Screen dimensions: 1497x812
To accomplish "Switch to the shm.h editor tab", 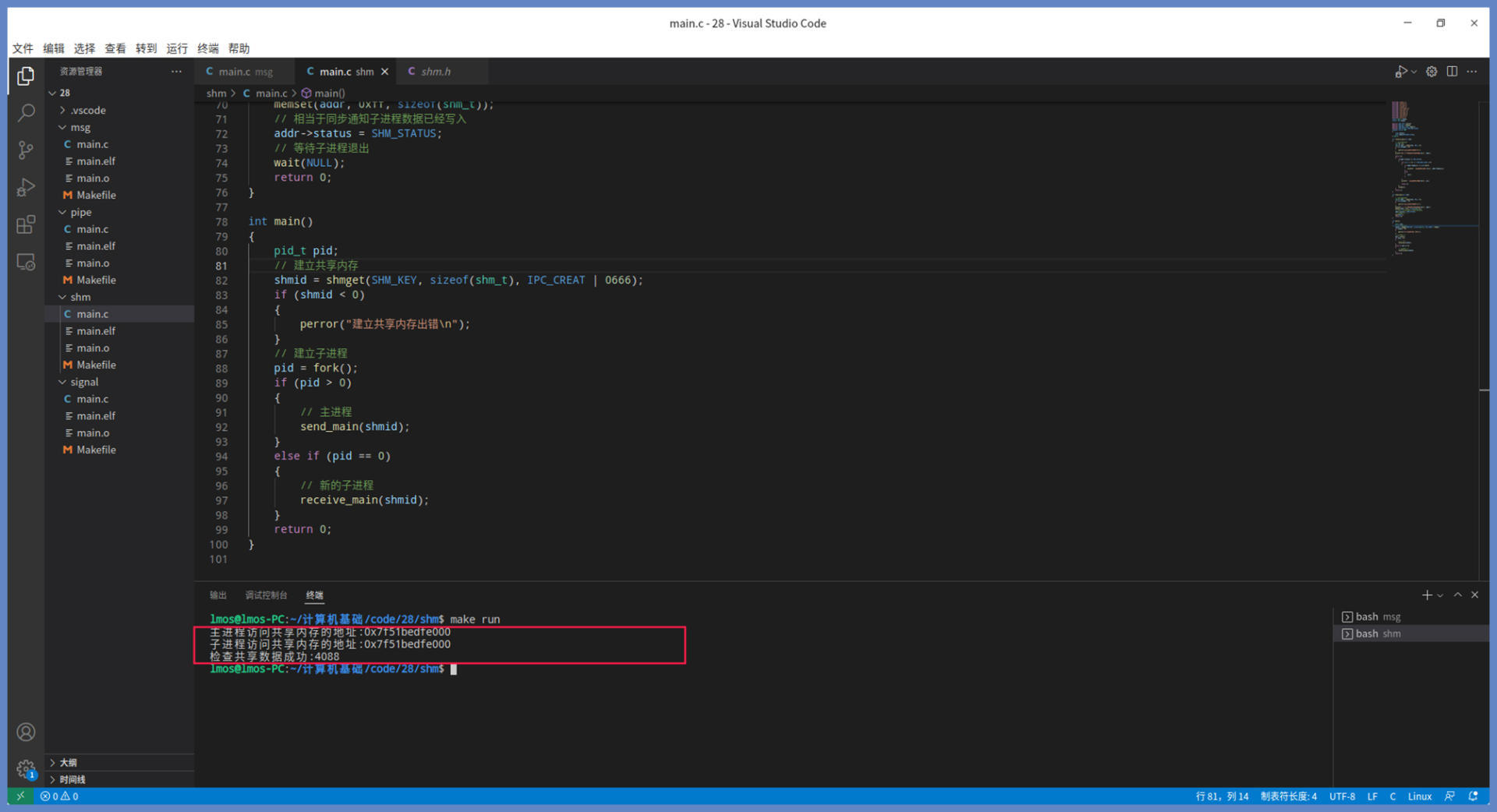I will [435, 72].
